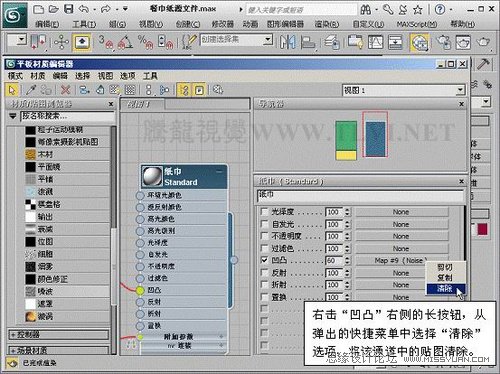
Task: Click the Redo arrow icon
Action: (x=106, y=9)
